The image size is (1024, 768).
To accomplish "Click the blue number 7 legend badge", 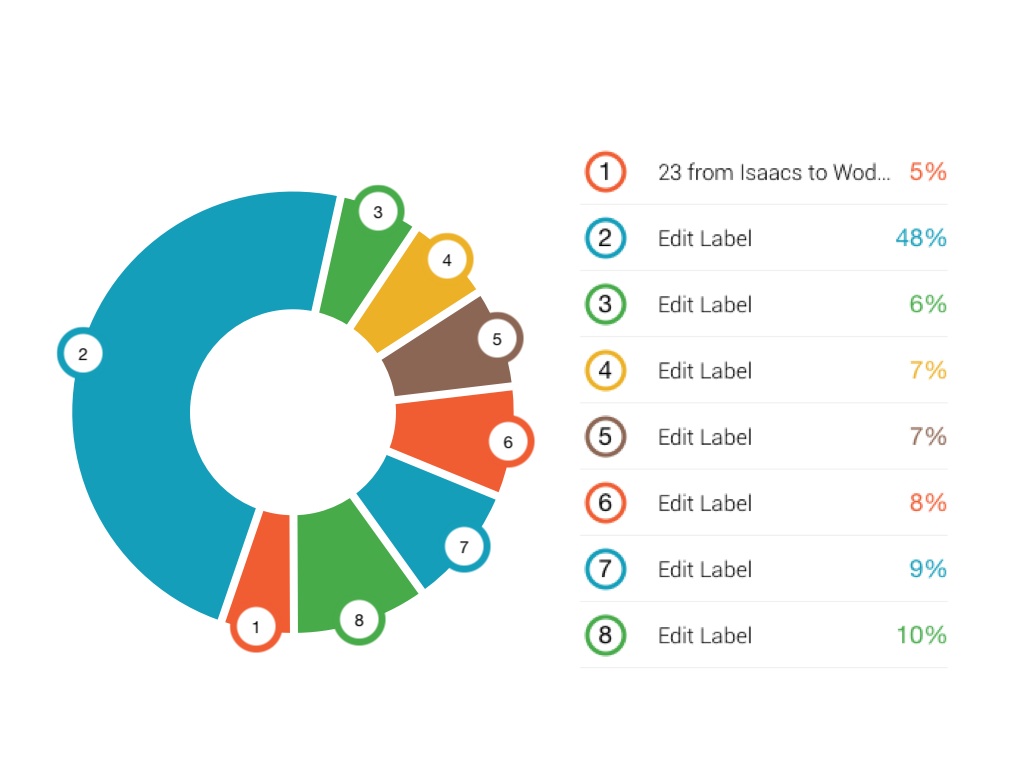I will click(605, 569).
